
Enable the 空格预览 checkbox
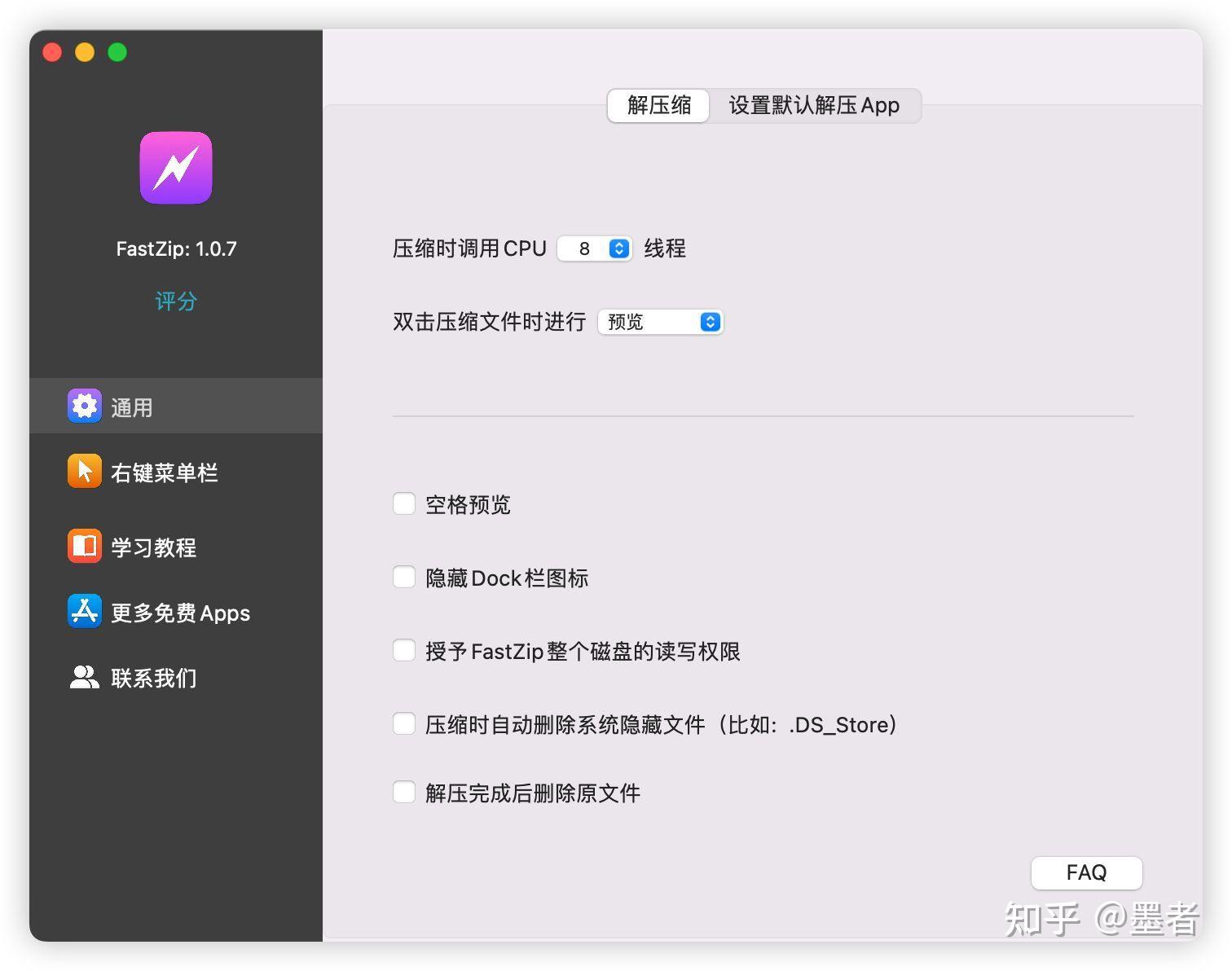click(404, 503)
